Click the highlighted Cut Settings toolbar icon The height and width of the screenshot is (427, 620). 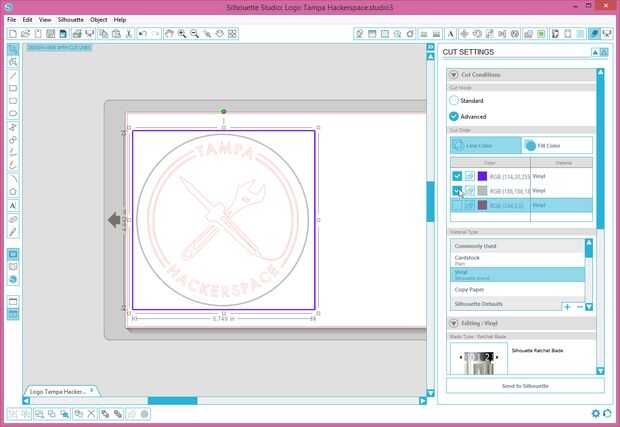[x=594, y=34]
